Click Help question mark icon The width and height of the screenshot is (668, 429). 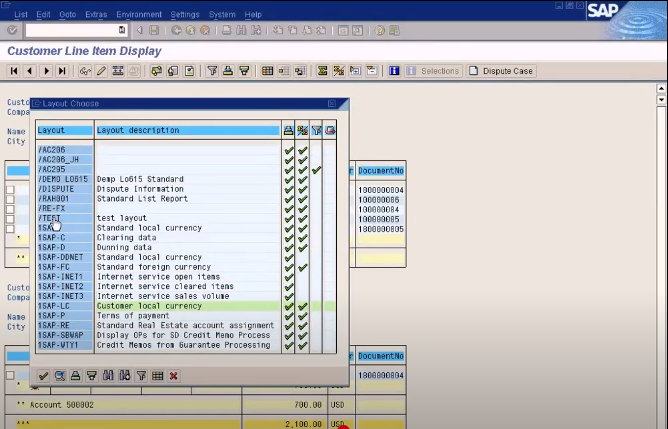click(380, 30)
